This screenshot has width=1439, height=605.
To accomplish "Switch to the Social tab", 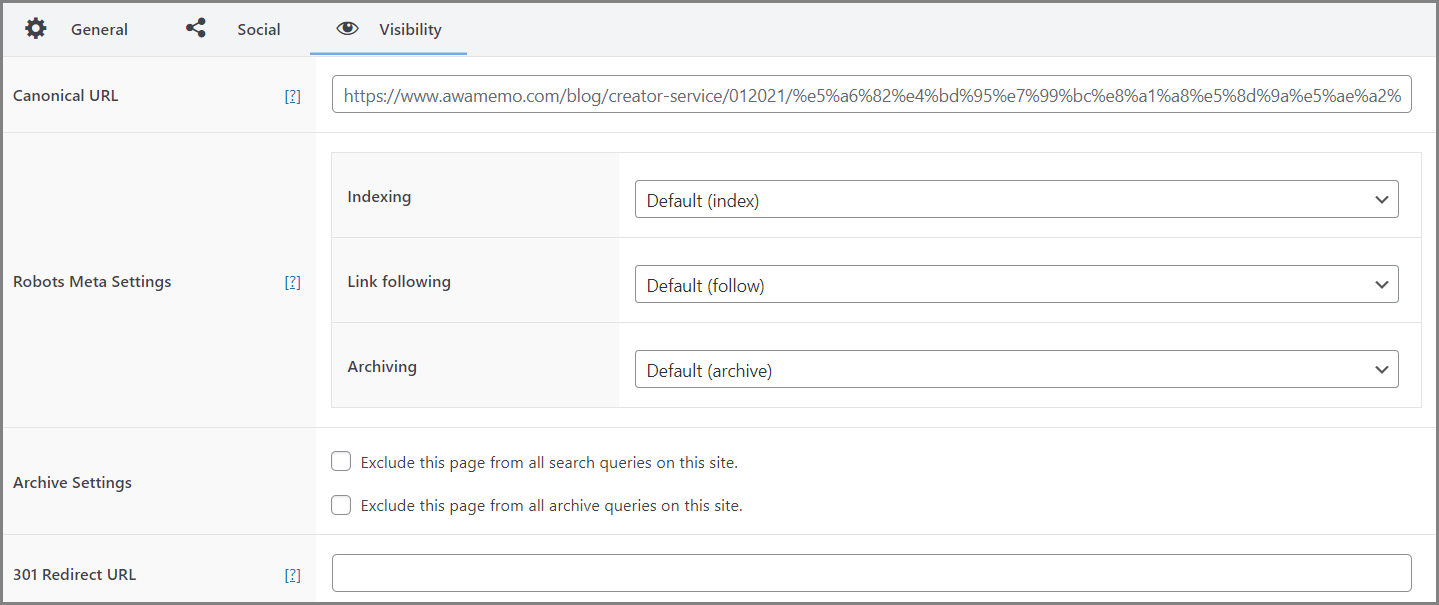I will (258, 29).
